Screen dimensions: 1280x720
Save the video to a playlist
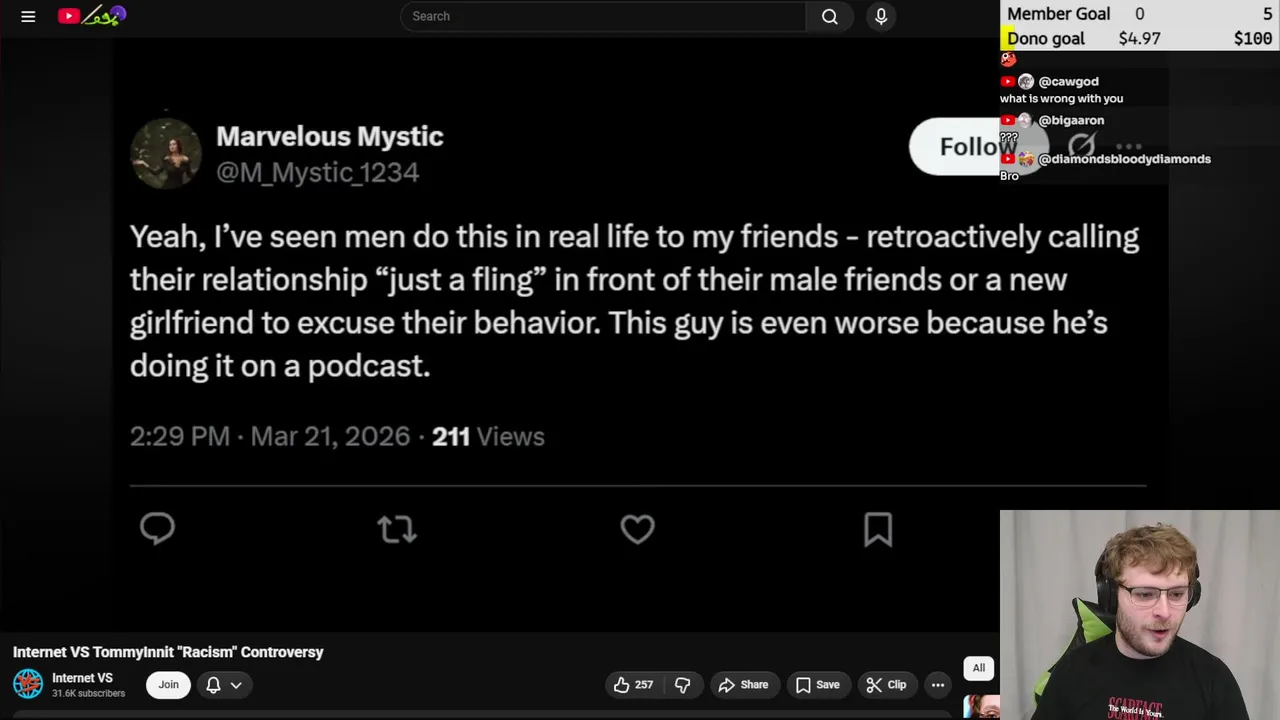[817, 685]
